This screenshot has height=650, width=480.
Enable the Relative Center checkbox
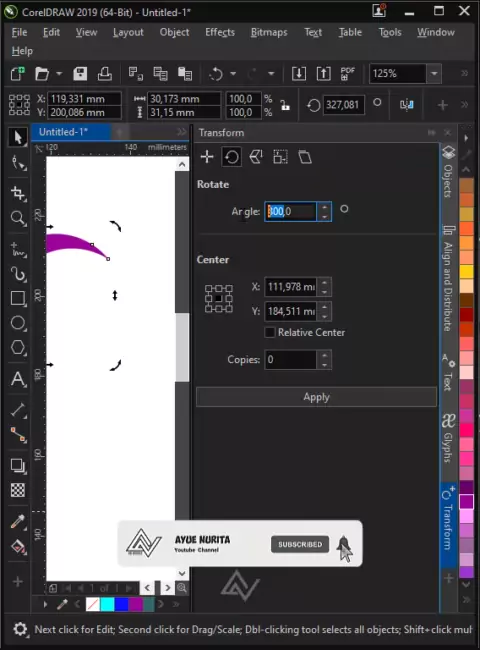(x=270, y=332)
